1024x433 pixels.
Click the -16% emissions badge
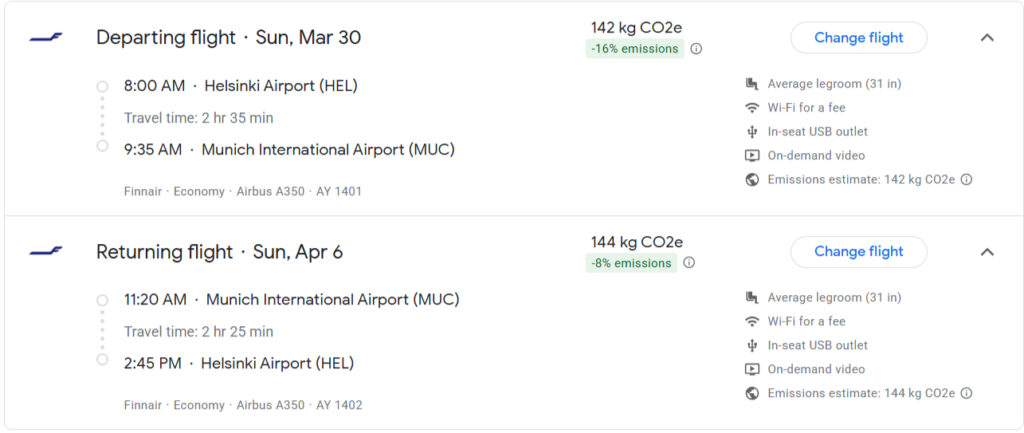635,49
